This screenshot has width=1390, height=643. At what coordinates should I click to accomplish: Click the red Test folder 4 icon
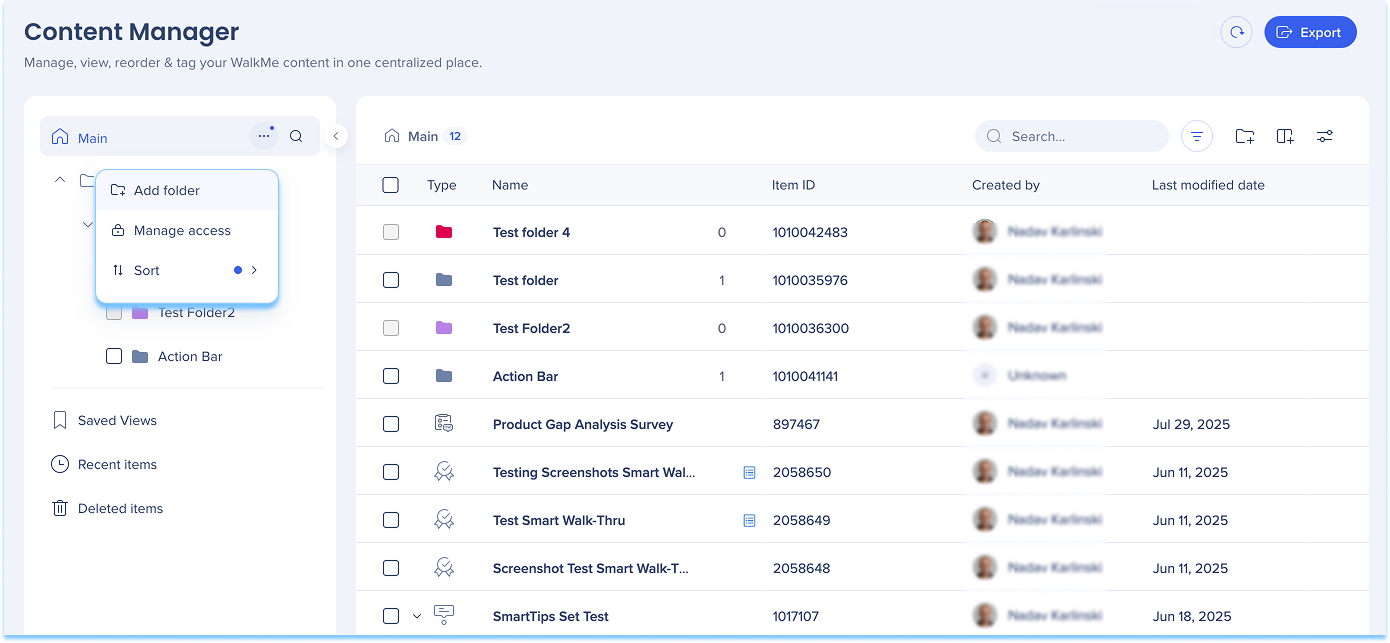(x=444, y=232)
